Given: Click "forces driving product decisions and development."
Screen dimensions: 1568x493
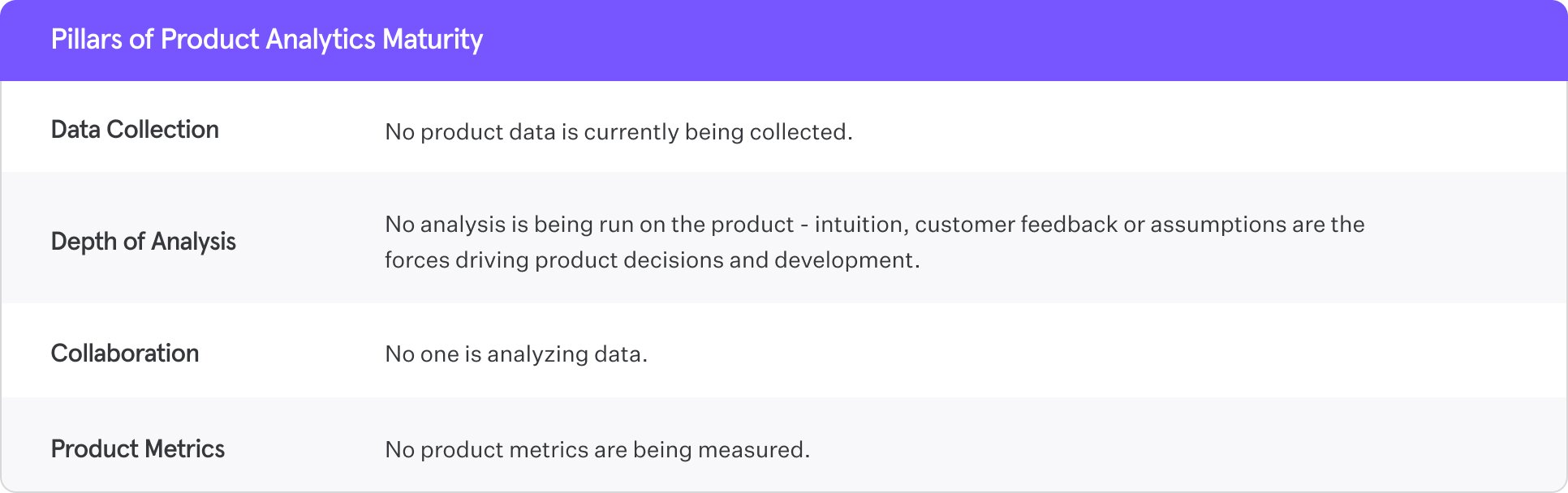Looking at the screenshot, I should click(x=652, y=260).
